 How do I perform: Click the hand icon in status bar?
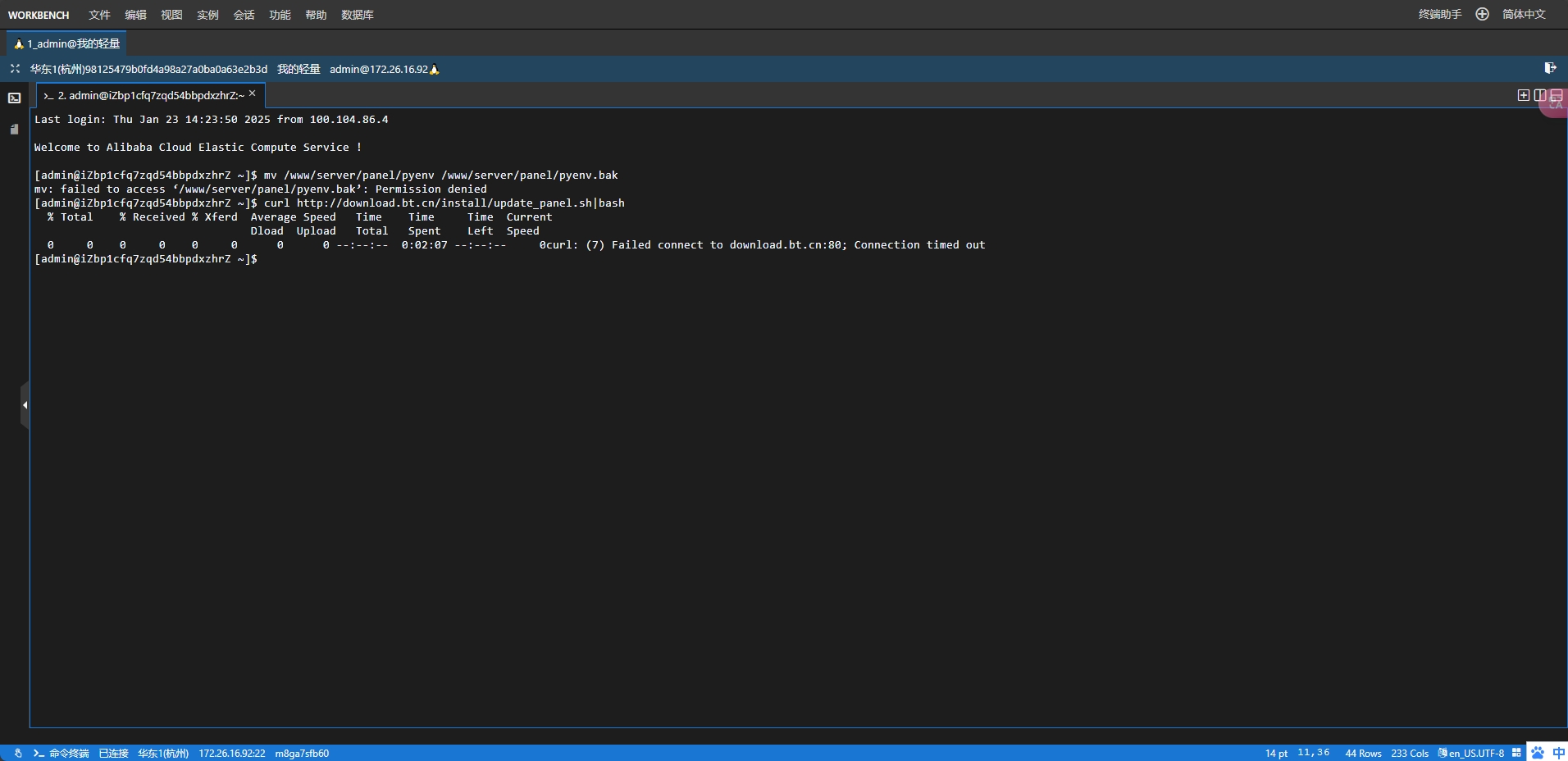pos(18,753)
